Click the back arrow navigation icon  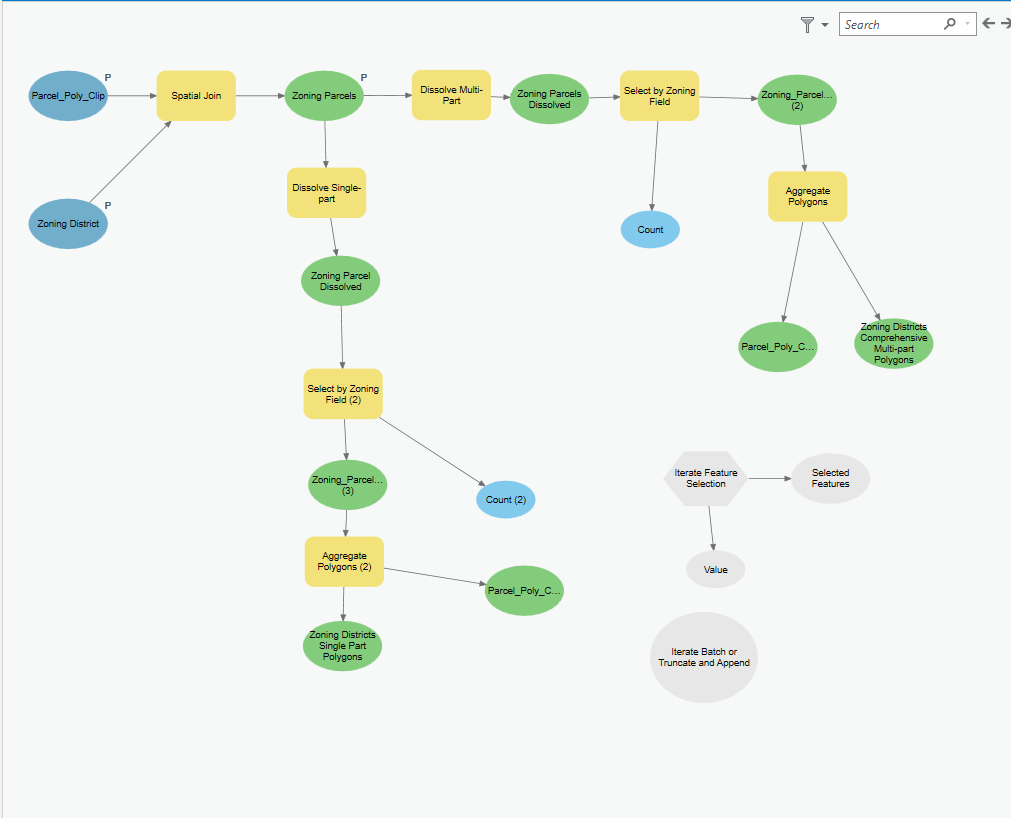pos(988,24)
